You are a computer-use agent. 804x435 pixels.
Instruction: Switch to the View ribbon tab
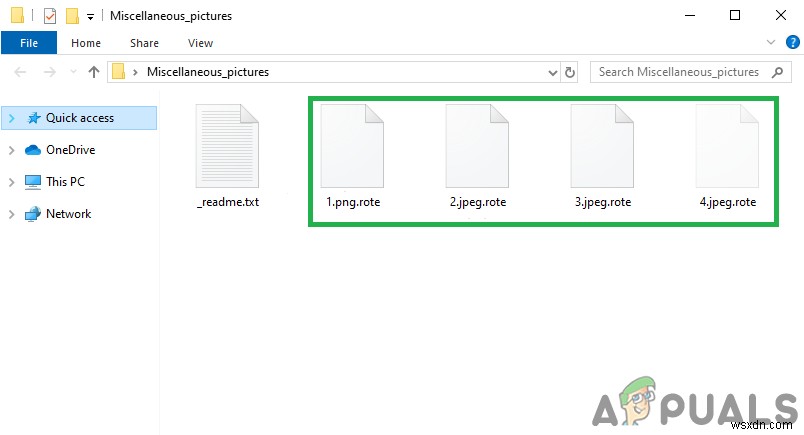(200, 43)
